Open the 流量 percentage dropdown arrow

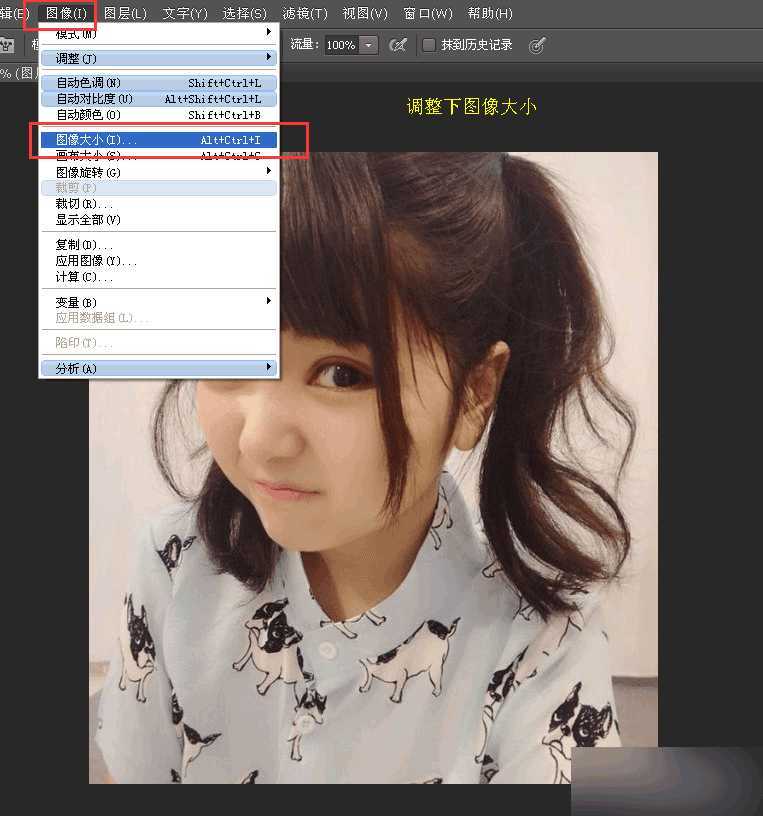(368, 45)
